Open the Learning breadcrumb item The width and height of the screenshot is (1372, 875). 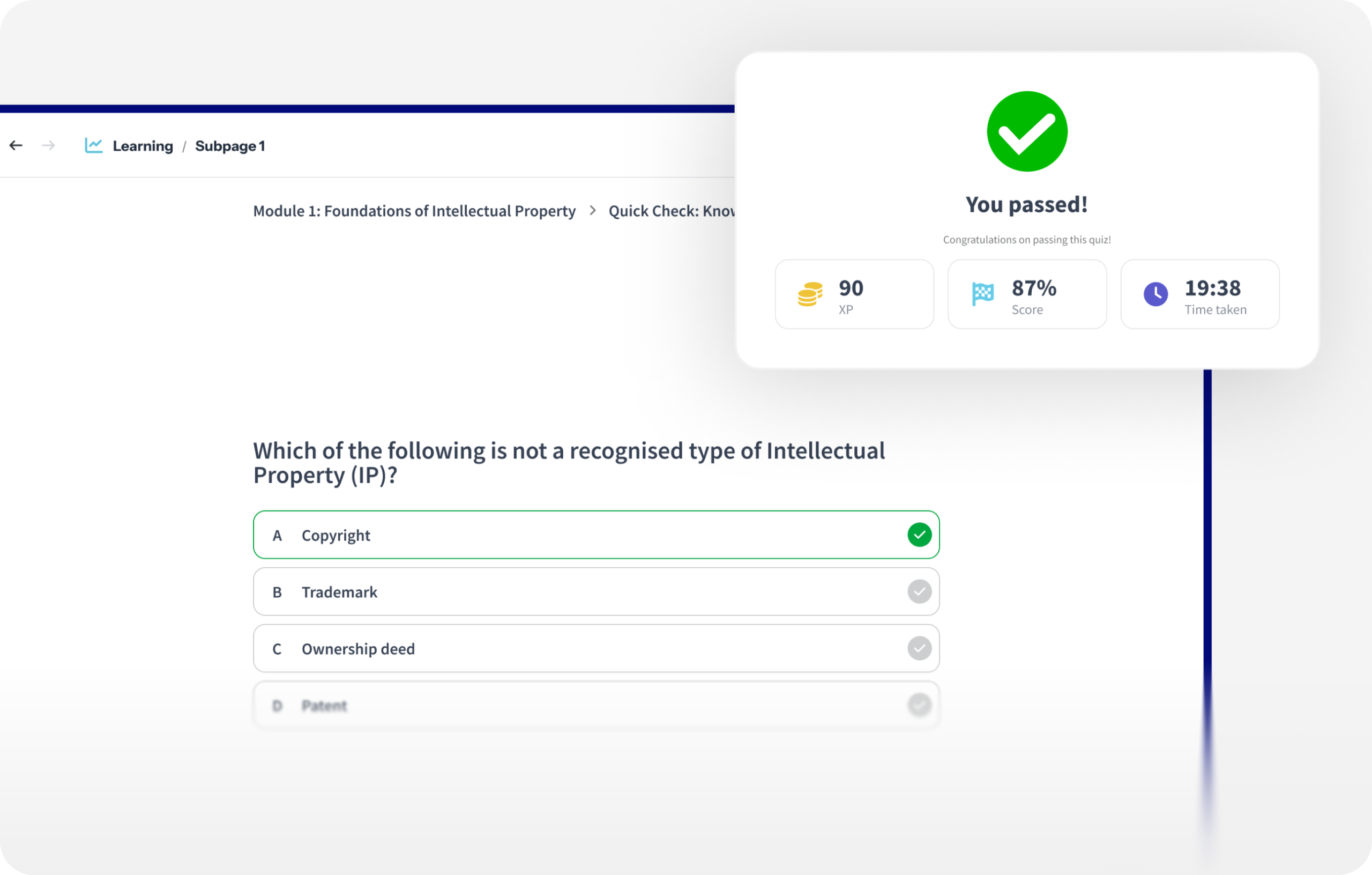click(143, 146)
